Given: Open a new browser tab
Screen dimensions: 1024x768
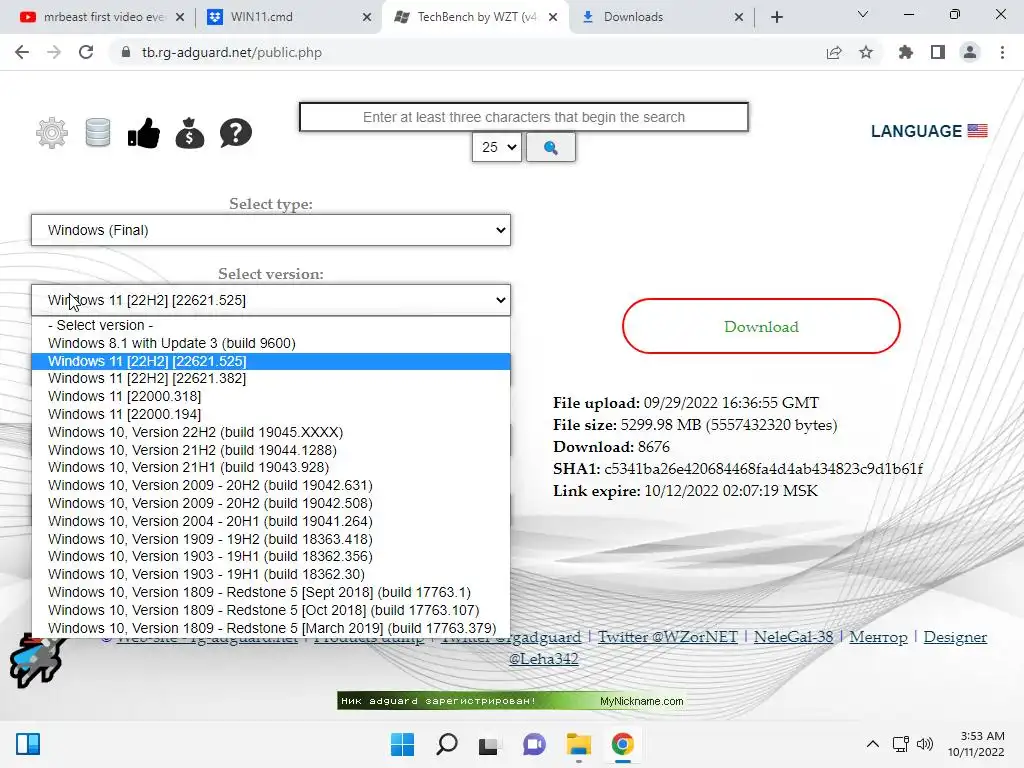Looking at the screenshot, I should click(776, 17).
